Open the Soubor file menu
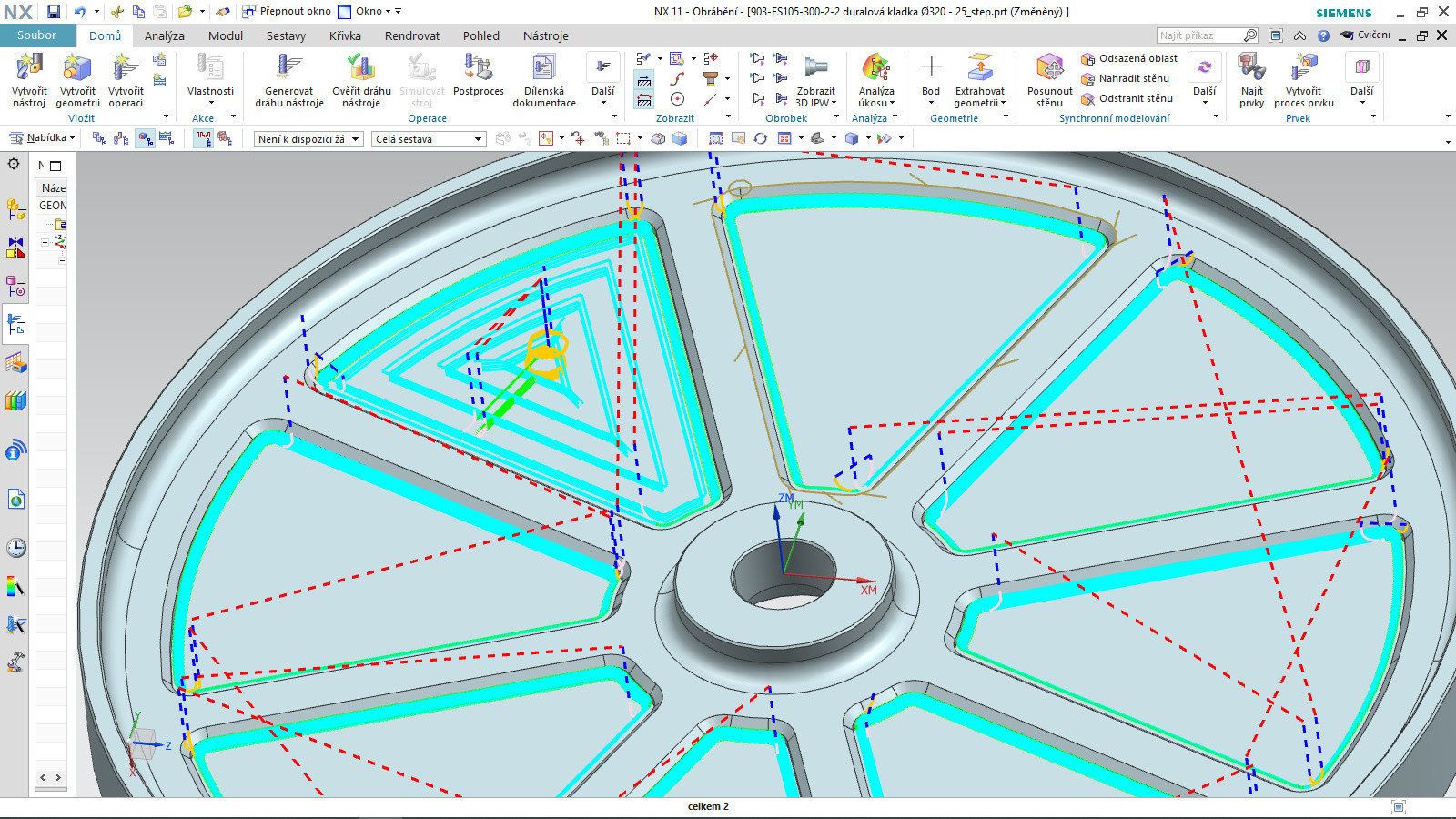The width and height of the screenshot is (1456, 819). (36, 35)
